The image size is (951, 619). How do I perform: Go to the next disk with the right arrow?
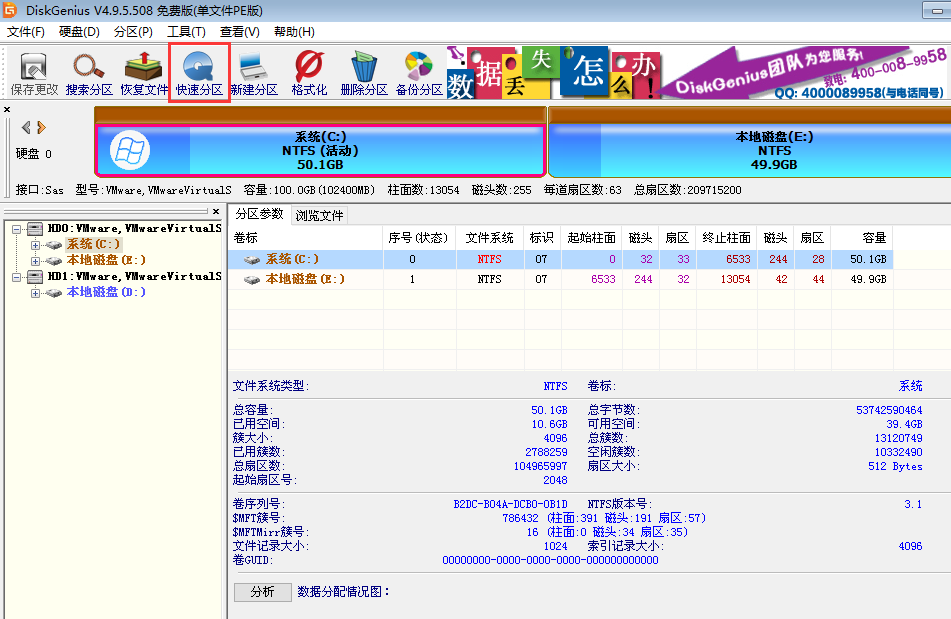click(x=41, y=127)
